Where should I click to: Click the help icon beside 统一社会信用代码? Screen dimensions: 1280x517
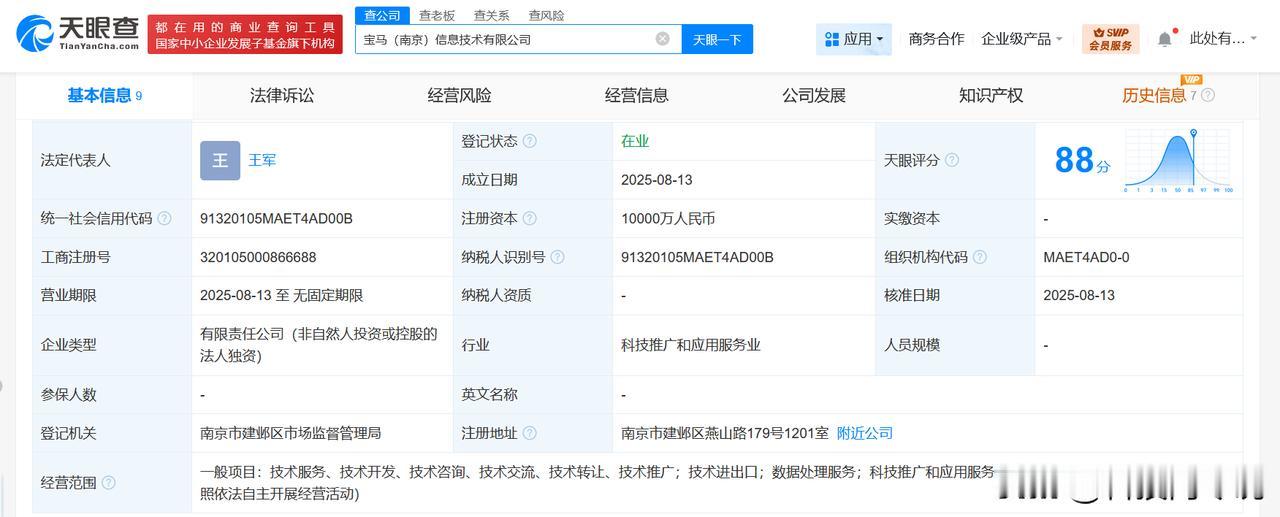(164, 218)
